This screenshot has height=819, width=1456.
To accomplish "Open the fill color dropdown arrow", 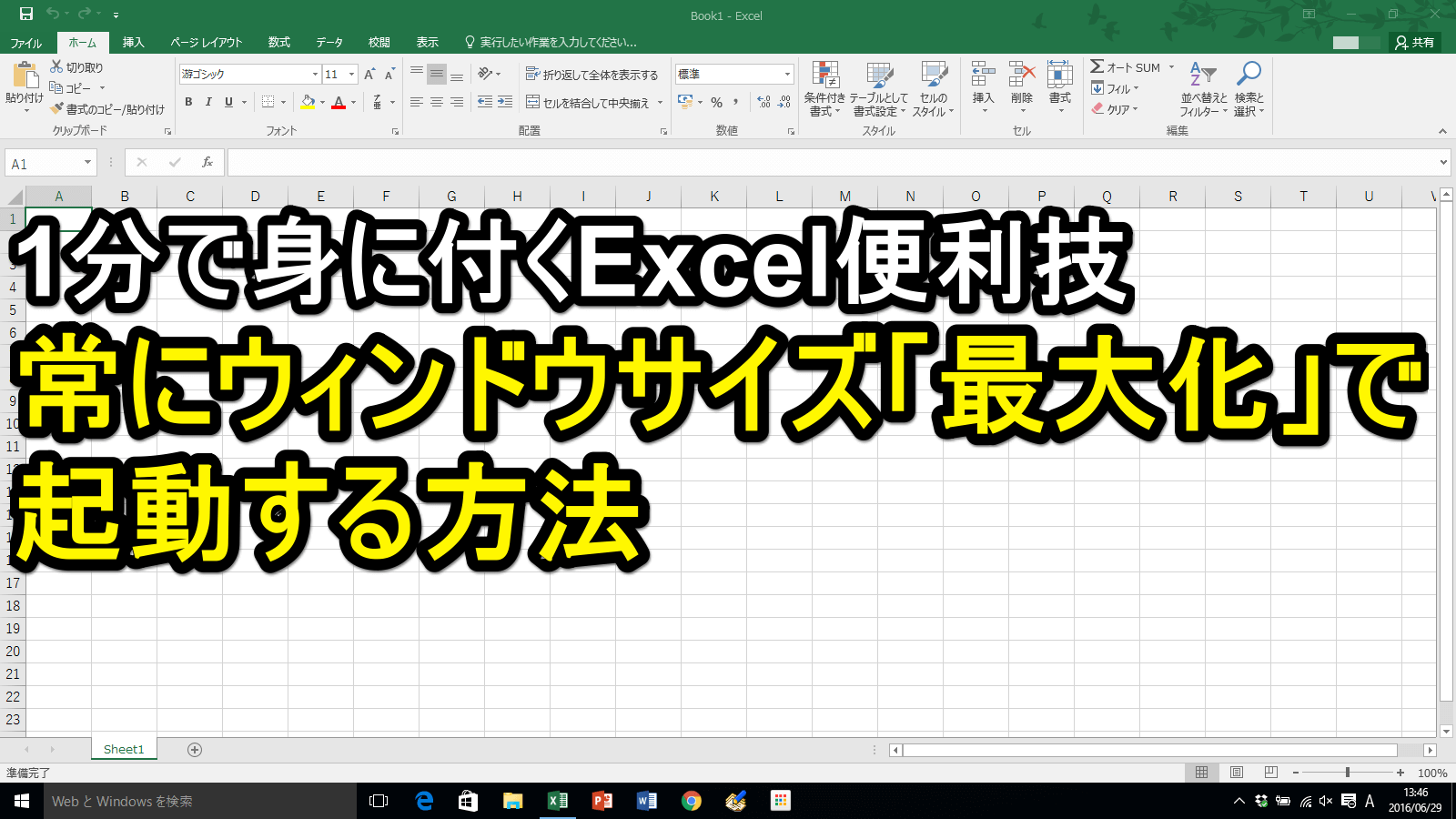I will [x=322, y=102].
